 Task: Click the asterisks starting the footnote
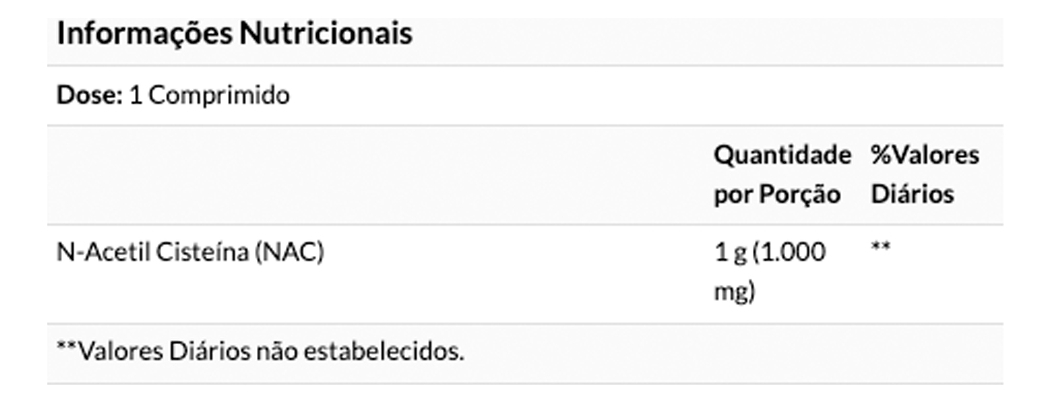[66, 350]
